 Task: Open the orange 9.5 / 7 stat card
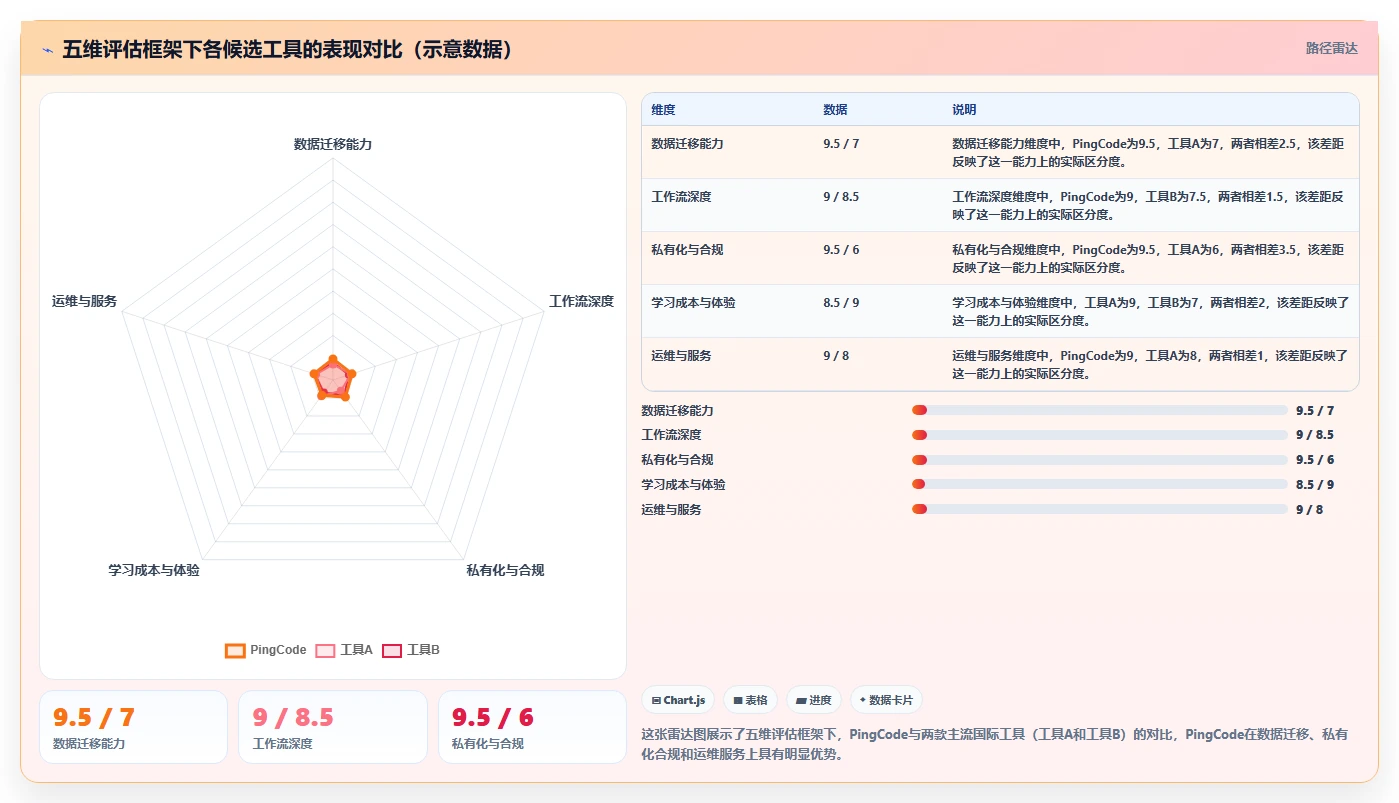(x=133, y=727)
